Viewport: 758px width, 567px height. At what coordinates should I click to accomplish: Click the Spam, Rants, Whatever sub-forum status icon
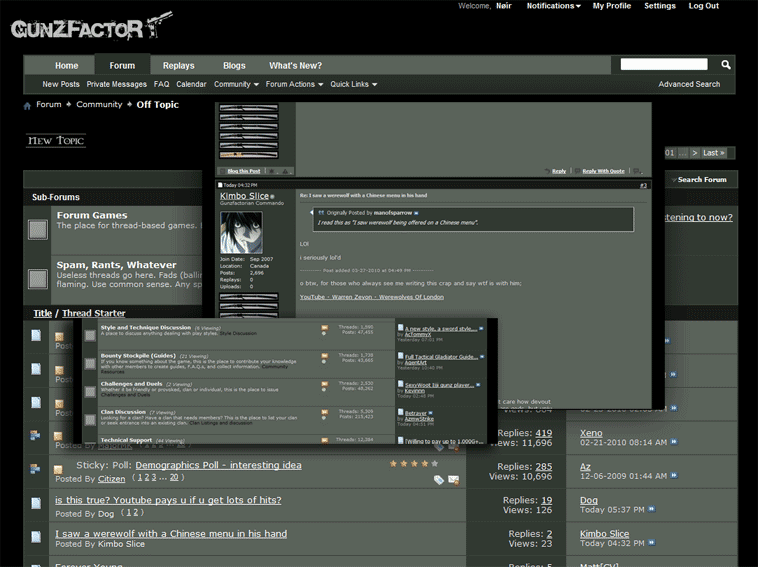point(38,279)
